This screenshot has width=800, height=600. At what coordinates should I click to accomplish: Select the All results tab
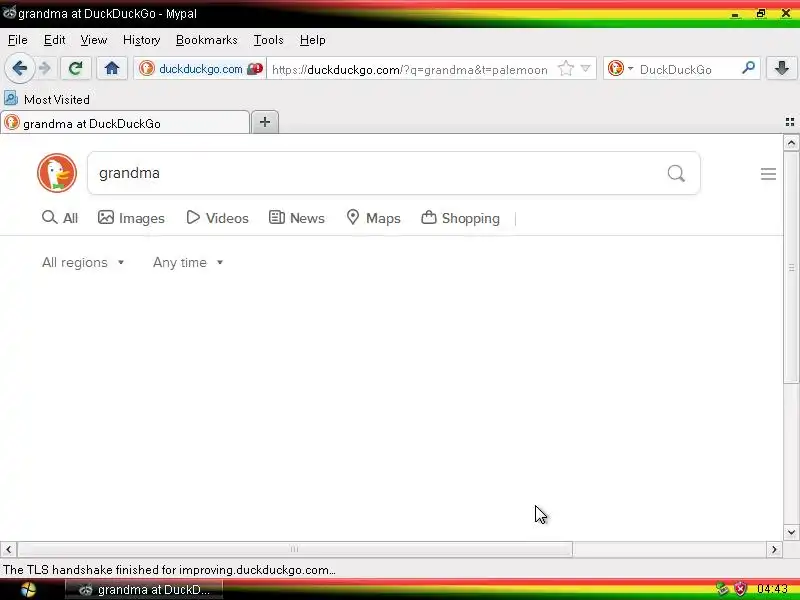pos(60,218)
